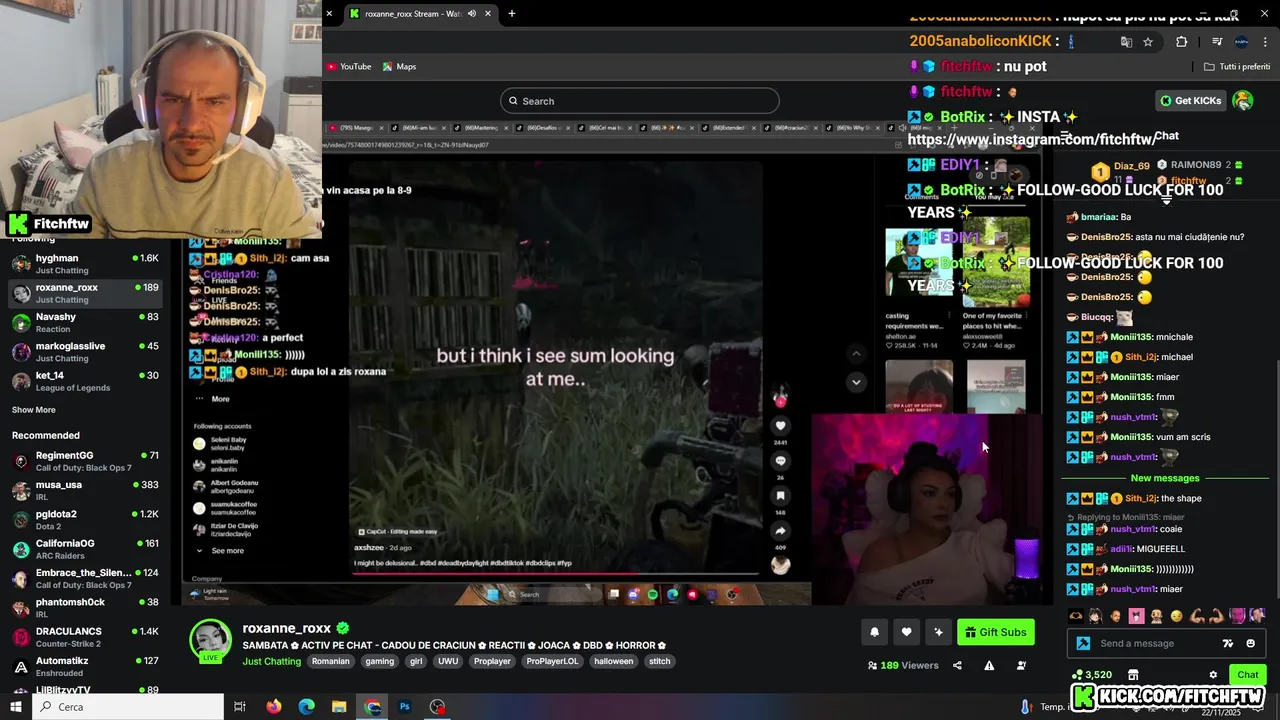
Task: Report the stream via warning triangle icon
Action: (989, 665)
